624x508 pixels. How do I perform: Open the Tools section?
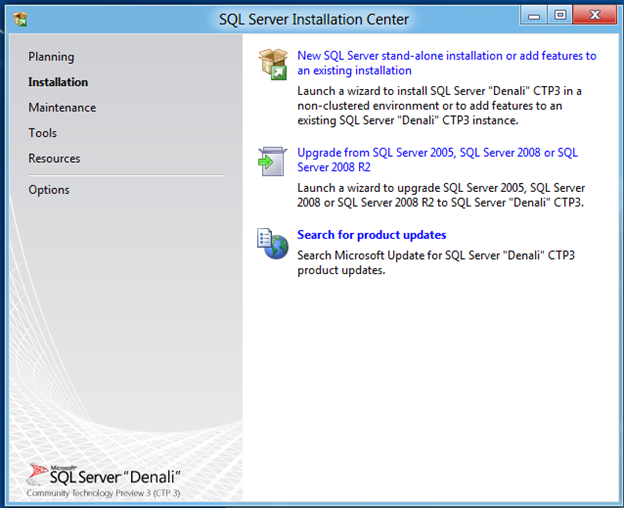[43, 133]
